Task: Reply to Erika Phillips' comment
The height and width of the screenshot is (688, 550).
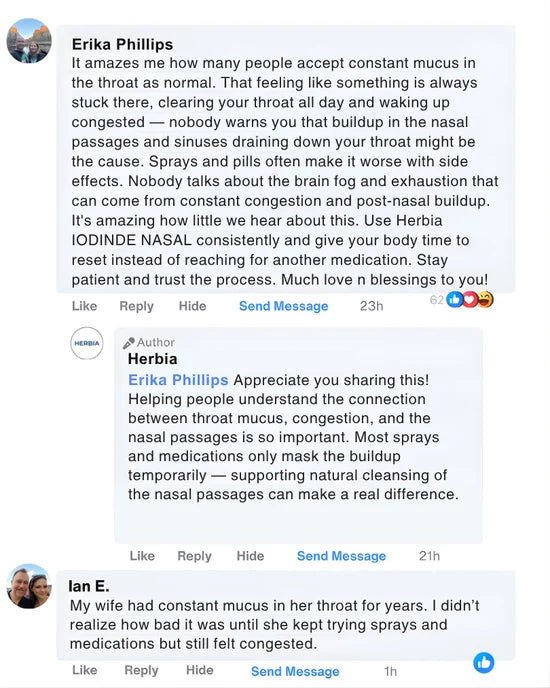Action: (x=137, y=306)
